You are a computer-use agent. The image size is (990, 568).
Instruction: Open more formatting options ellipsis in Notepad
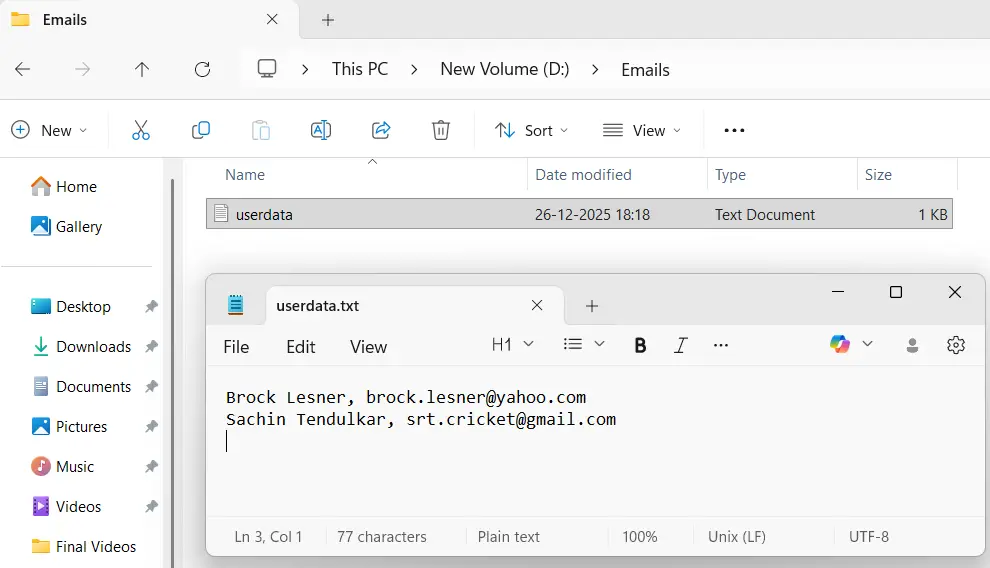(x=720, y=345)
